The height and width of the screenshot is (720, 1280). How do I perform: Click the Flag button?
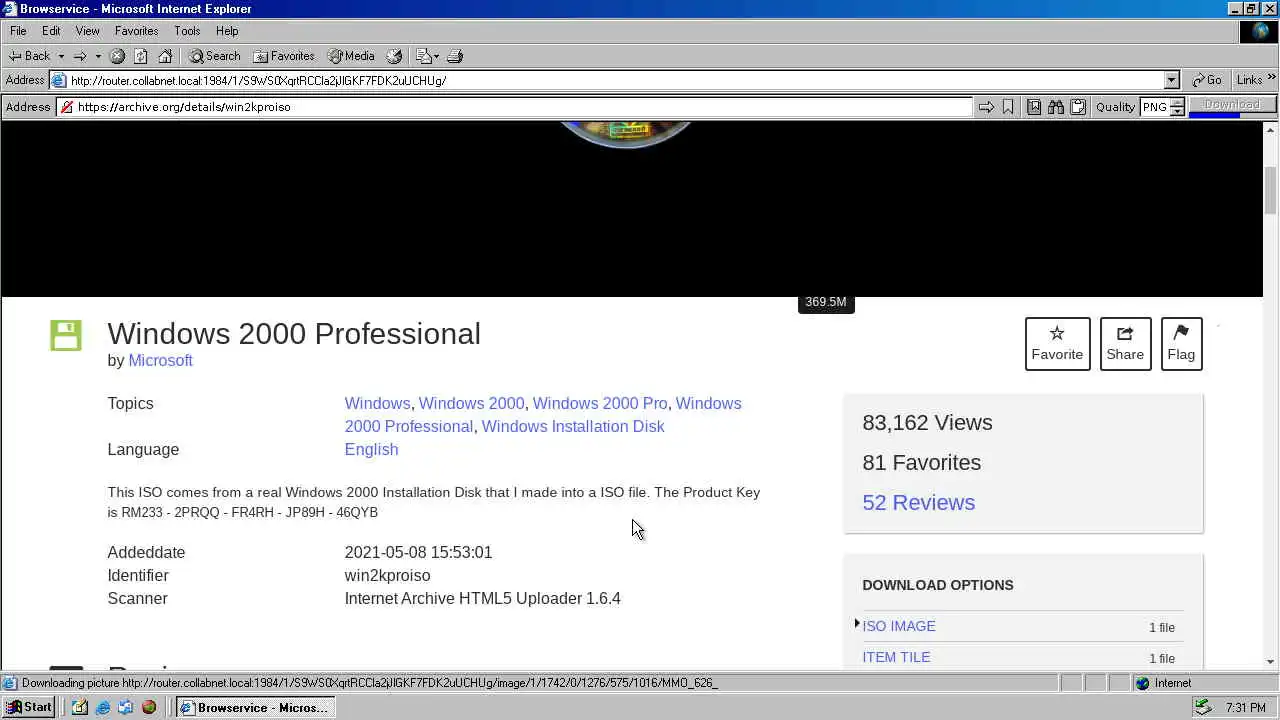click(x=1181, y=343)
